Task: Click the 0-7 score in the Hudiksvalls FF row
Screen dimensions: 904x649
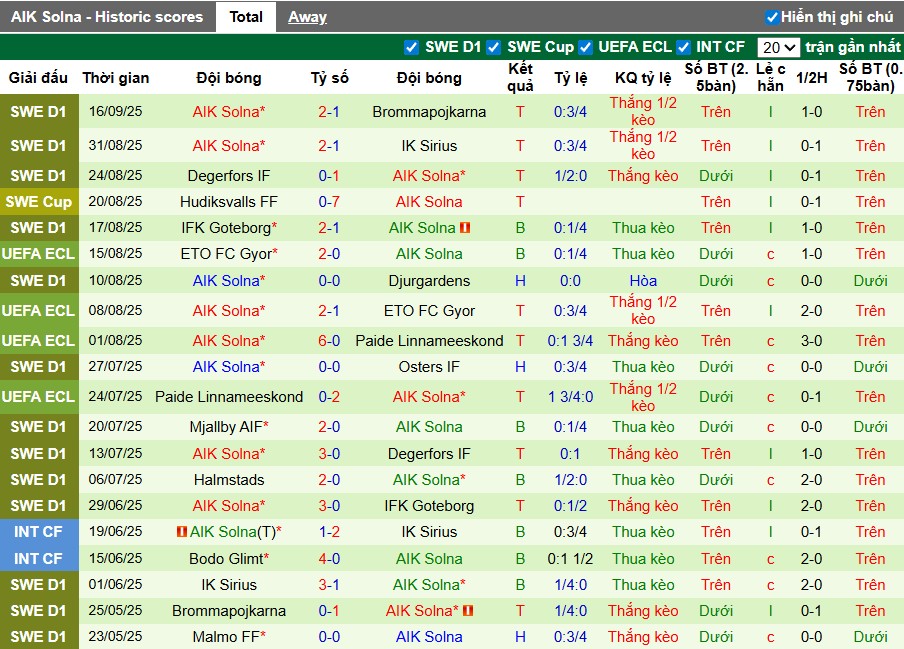Action: point(329,202)
